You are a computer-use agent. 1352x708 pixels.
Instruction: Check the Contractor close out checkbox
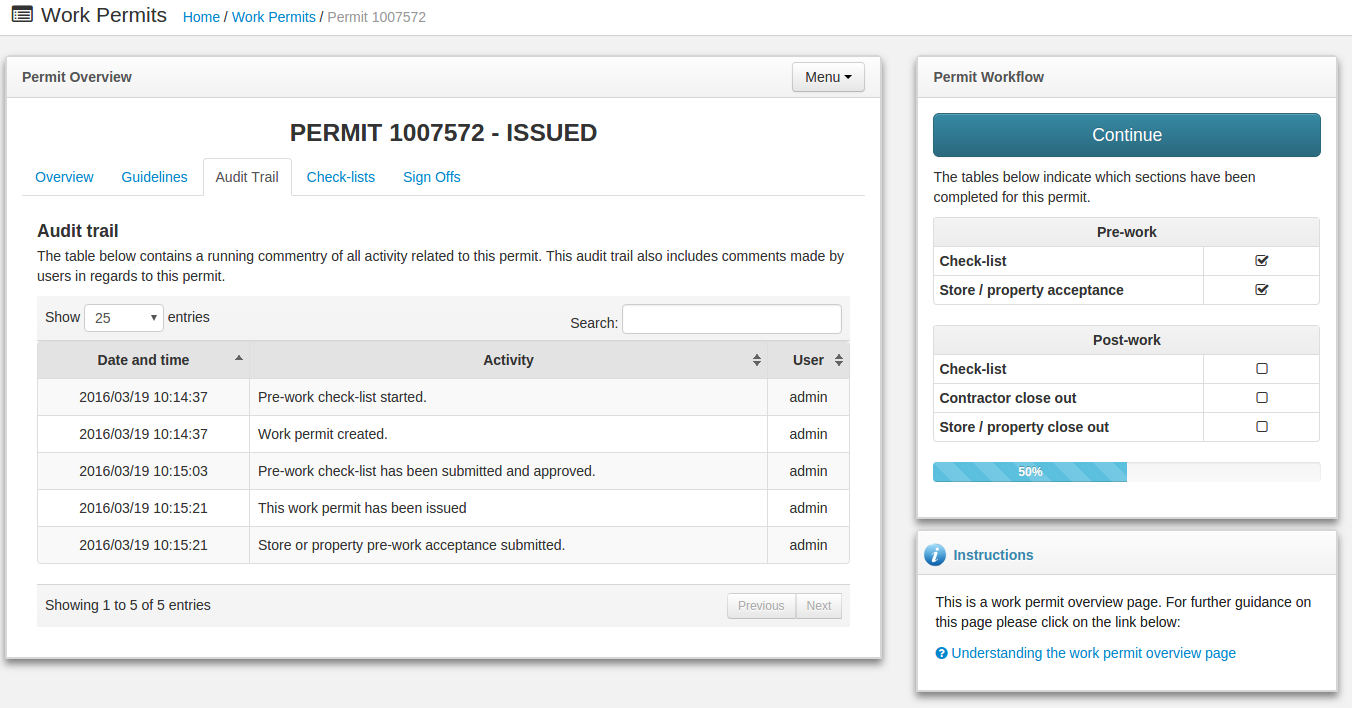pos(1261,398)
